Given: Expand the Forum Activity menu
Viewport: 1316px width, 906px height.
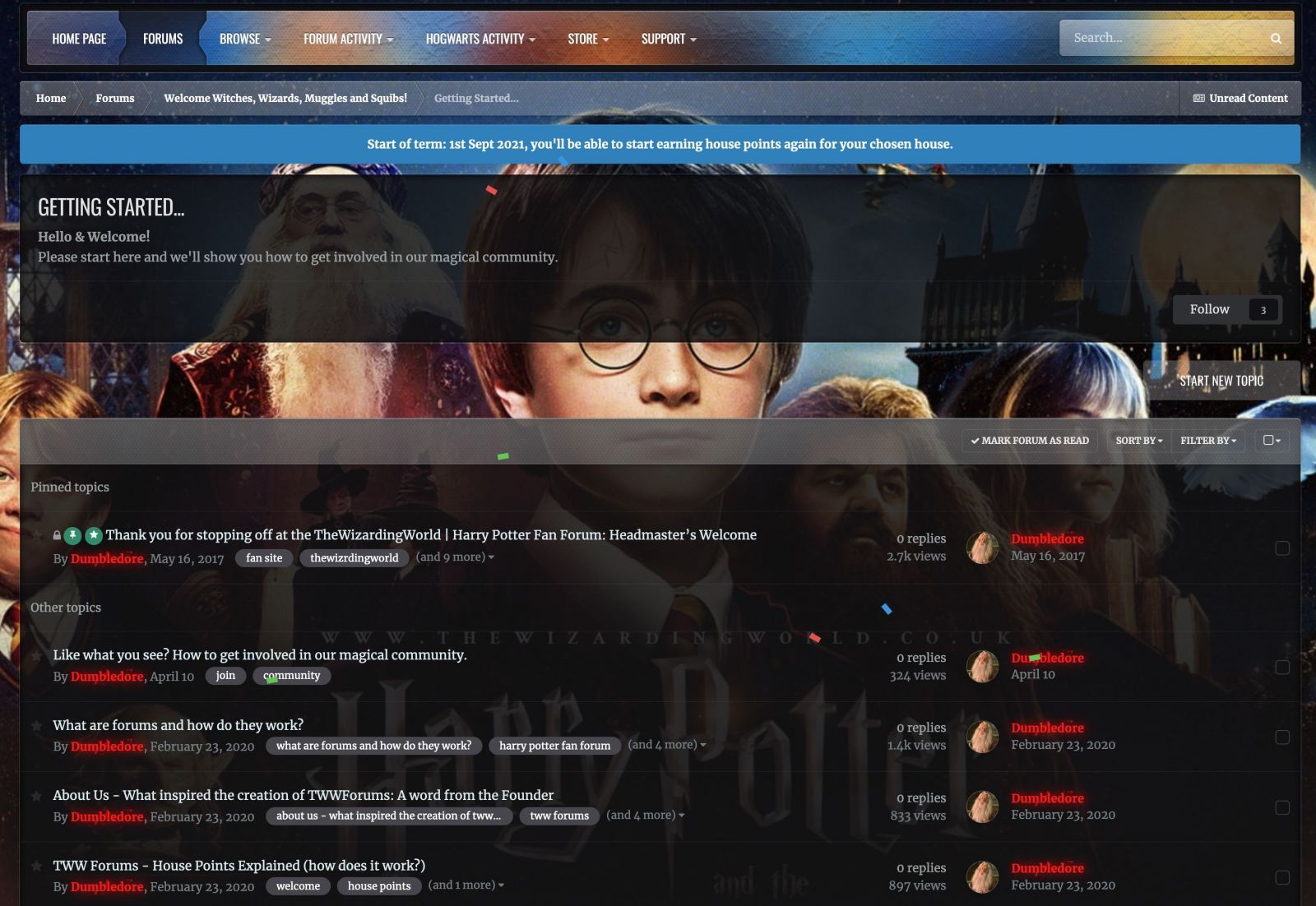Looking at the screenshot, I should pos(348,39).
